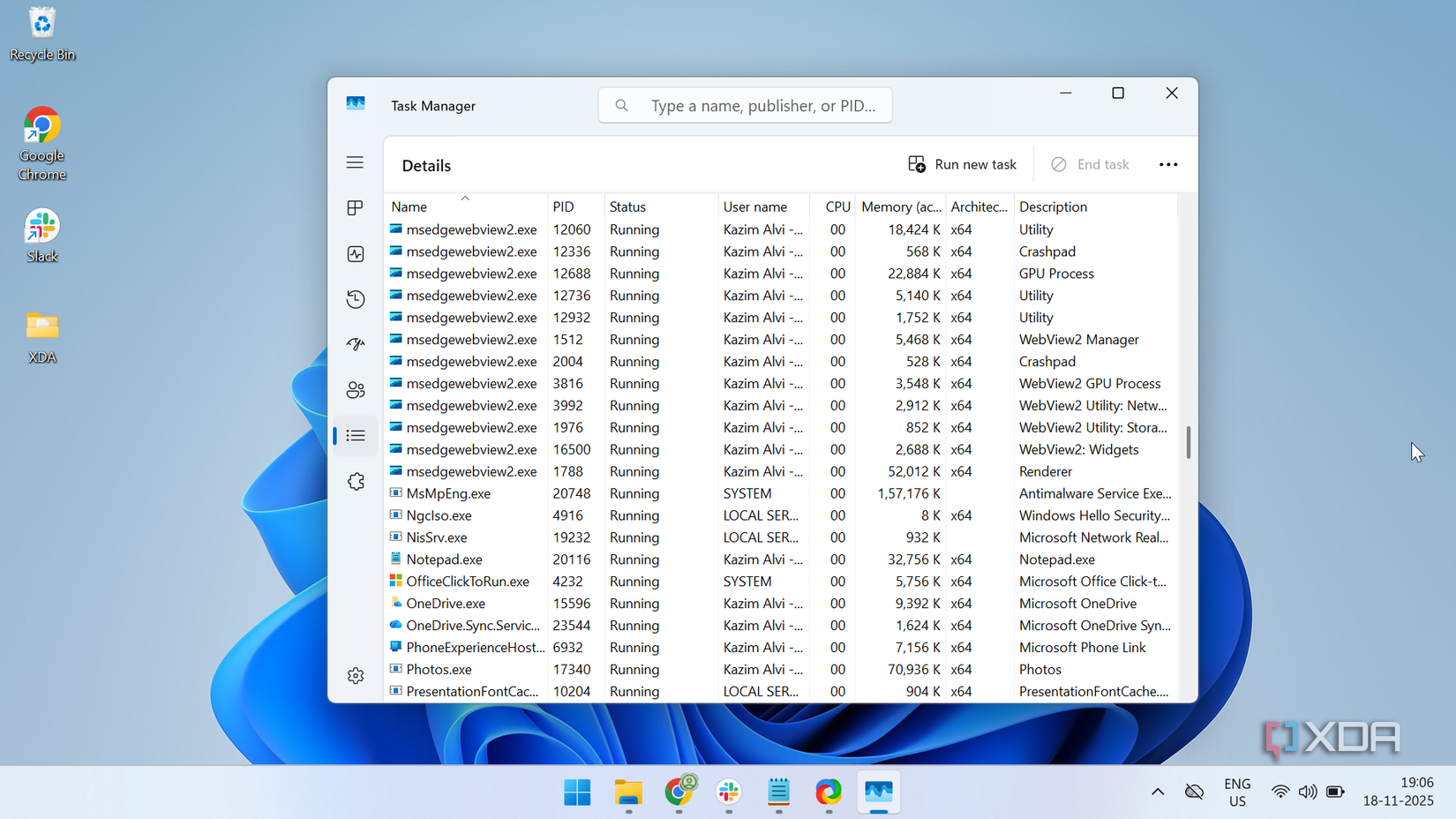1456x819 pixels.
Task: Open the Startup apps page icon
Action: pyautogui.click(x=355, y=345)
